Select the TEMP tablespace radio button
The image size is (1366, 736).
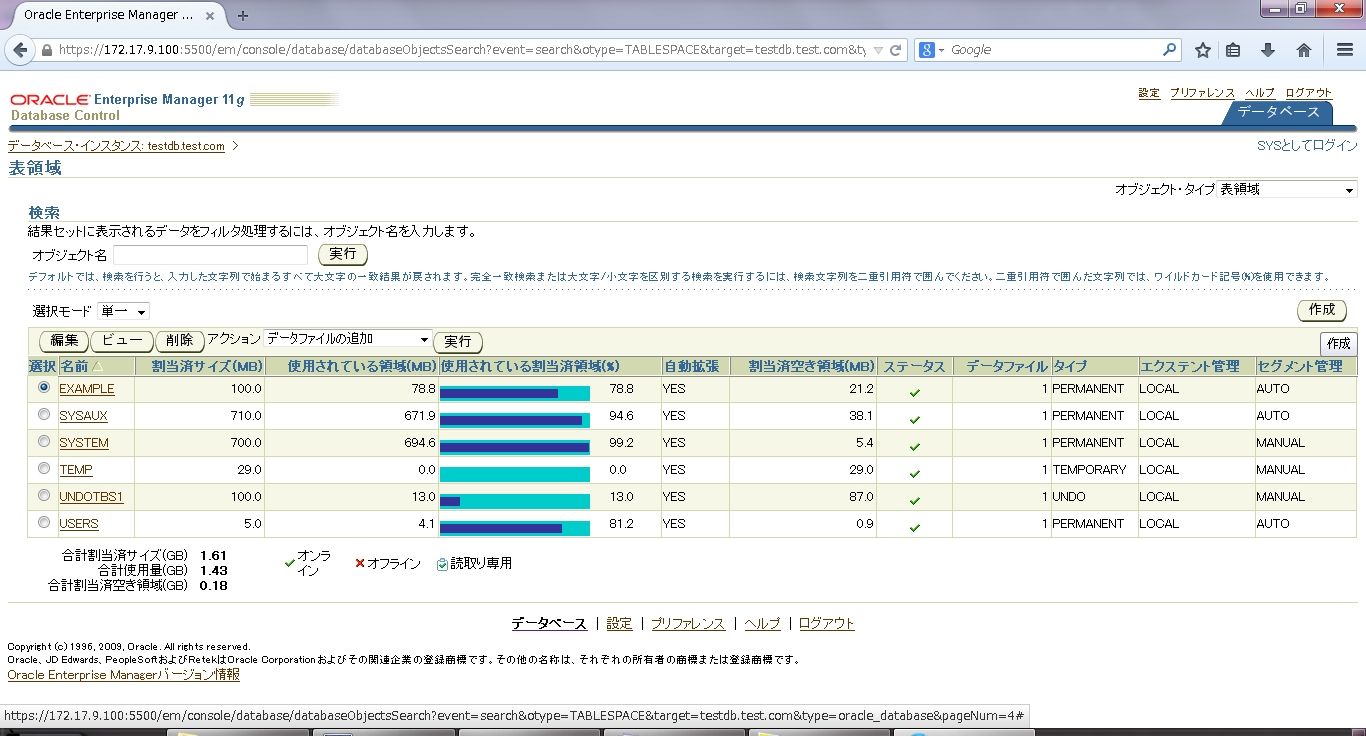coord(44,468)
